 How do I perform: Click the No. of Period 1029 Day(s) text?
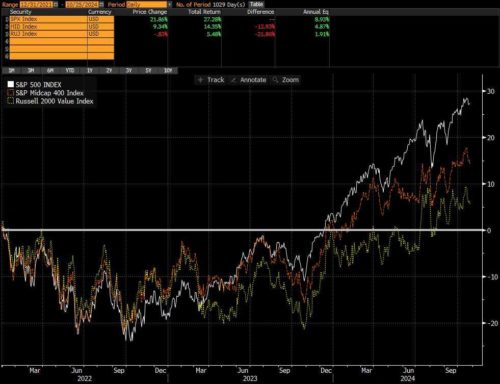click(x=210, y=5)
